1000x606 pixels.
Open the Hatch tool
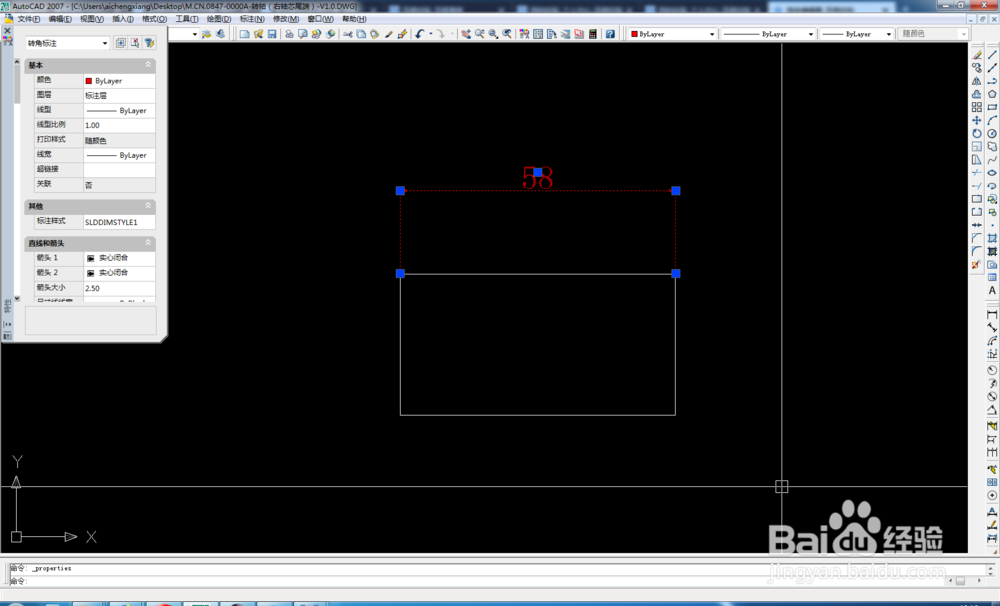point(992,238)
